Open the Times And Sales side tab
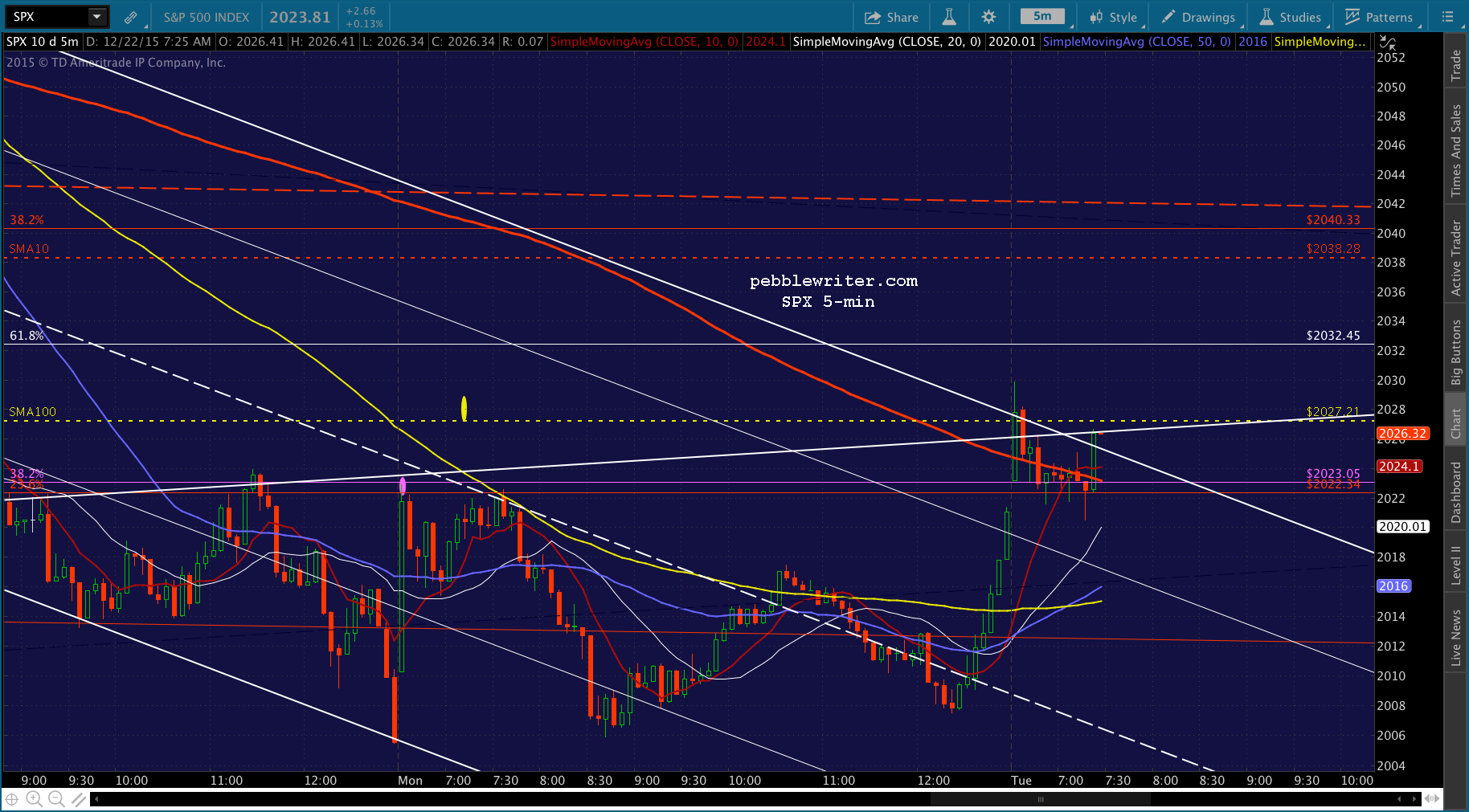This screenshot has width=1469, height=812. pos(1455,150)
